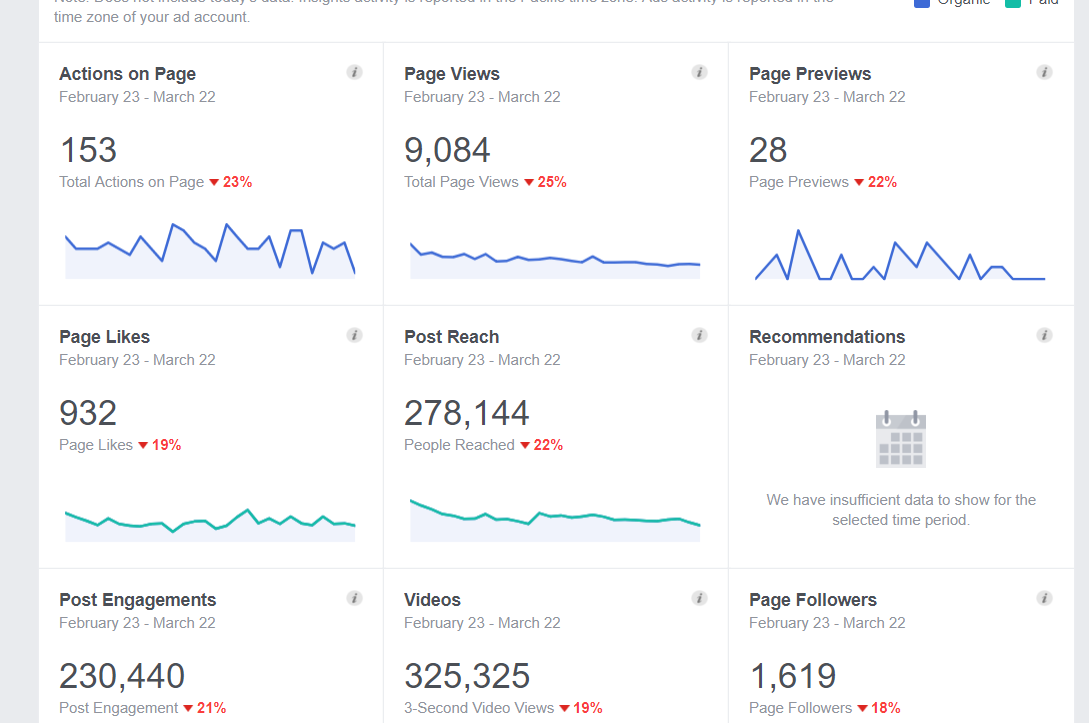Screen dimensions: 1089x723
Task: Open info icon on Page Followers card
Action: [1045, 598]
